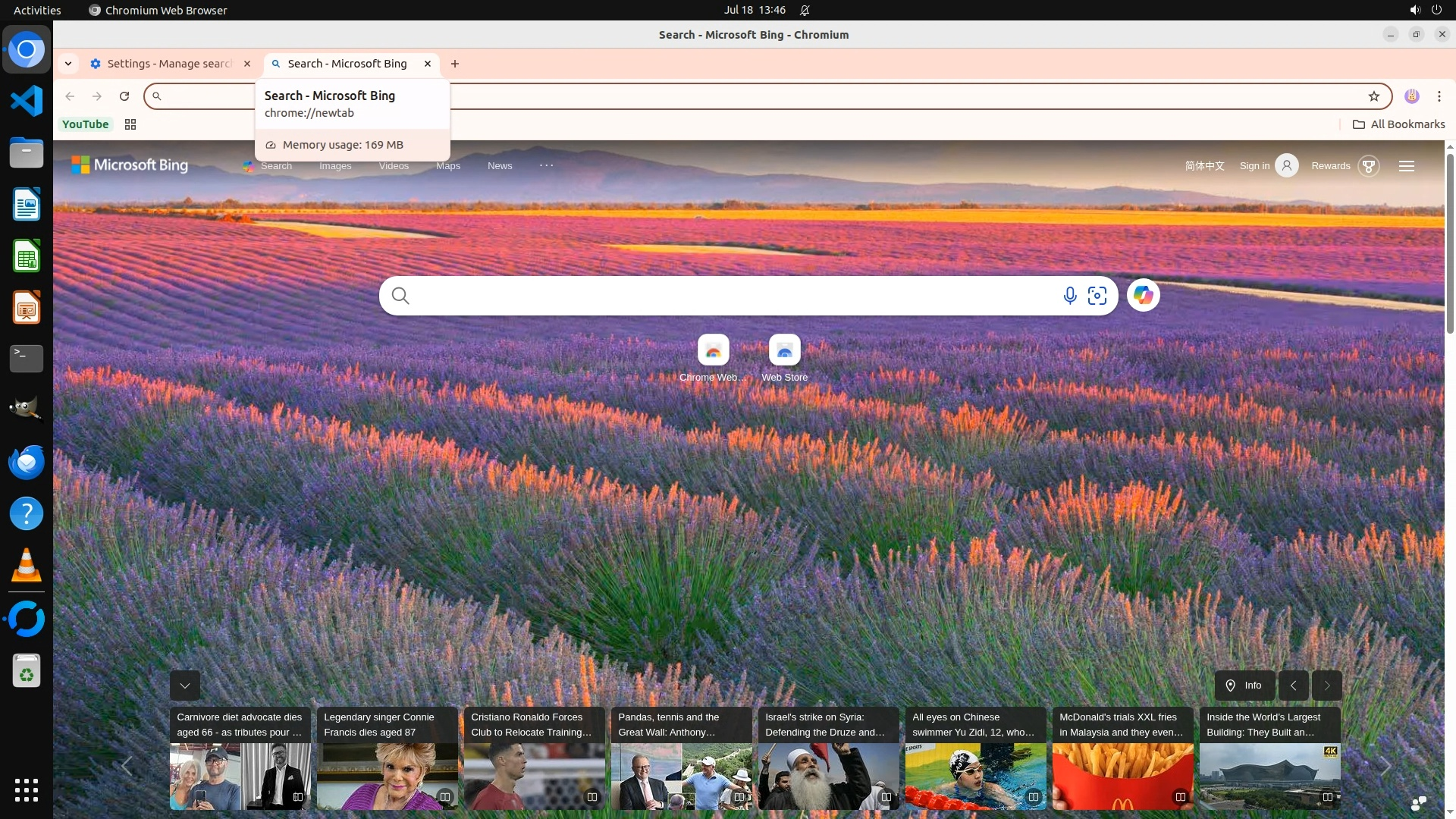Viewport: 1456px width, 819px height.
Task: Expand tab search dropdown arrow
Action: click(68, 64)
